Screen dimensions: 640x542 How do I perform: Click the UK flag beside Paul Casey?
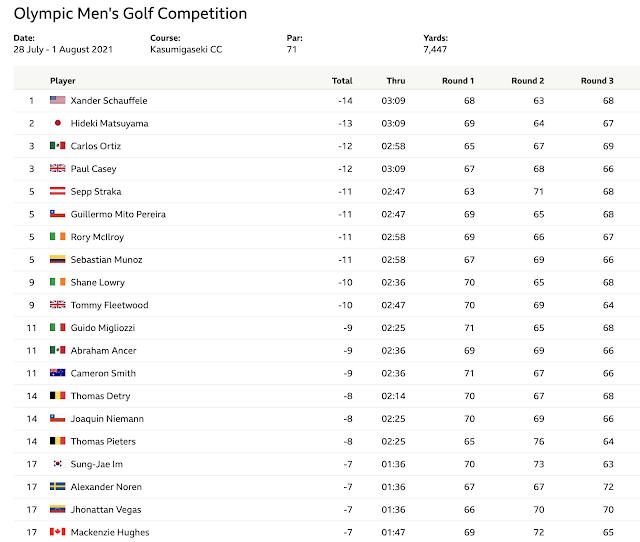(57, 169)
